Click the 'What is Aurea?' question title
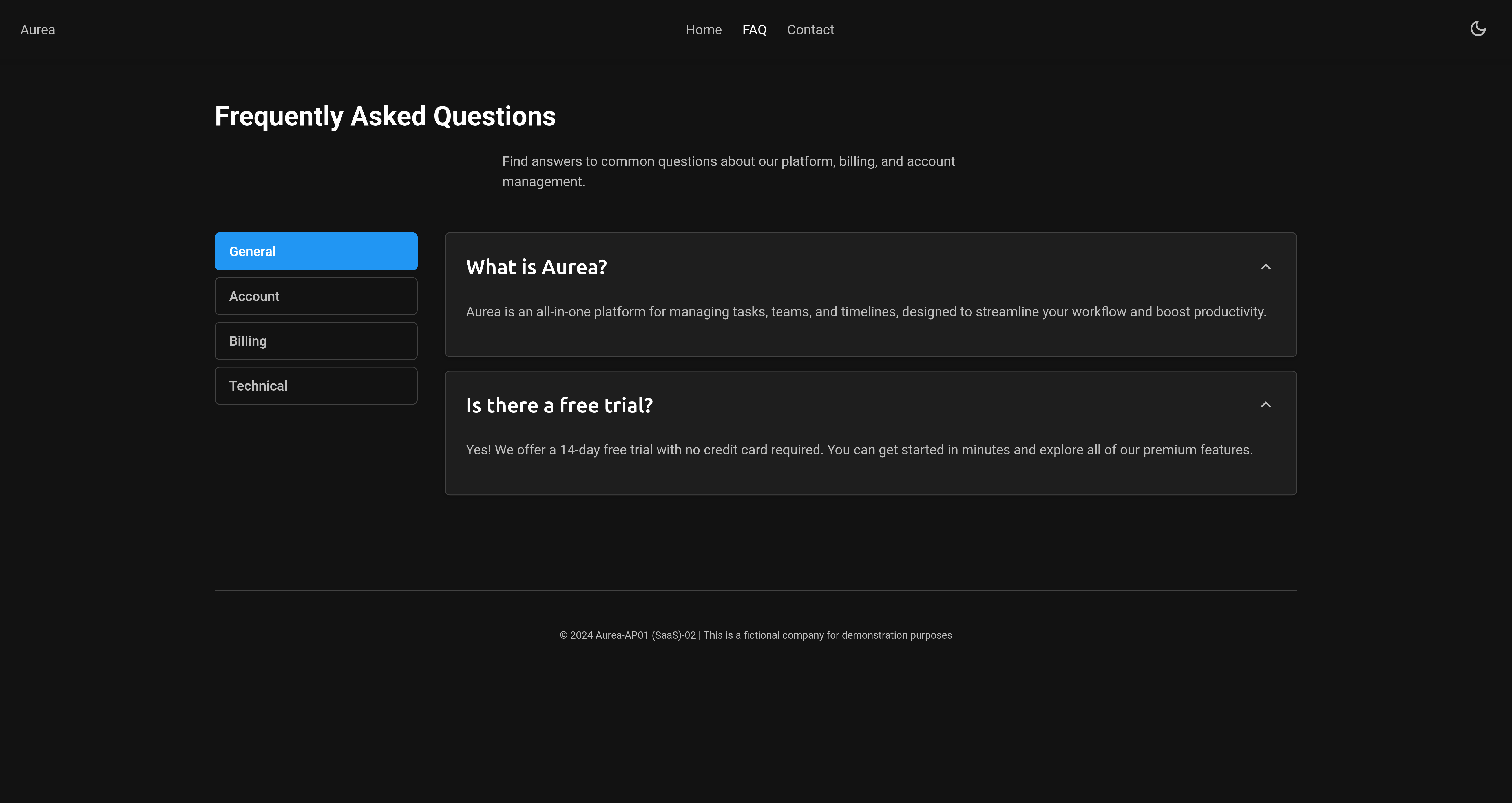Screen dimensions: 1512x803 tap(536, 267)
